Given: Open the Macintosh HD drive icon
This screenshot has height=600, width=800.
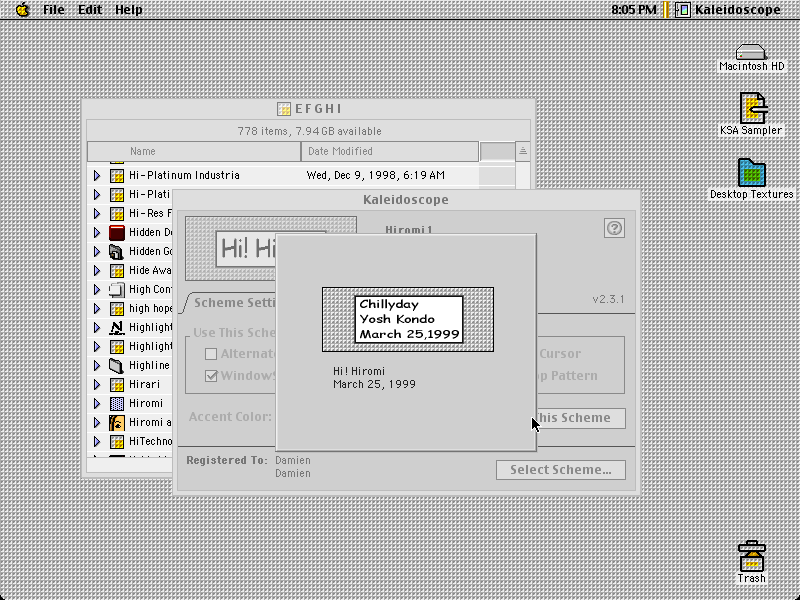Looking at the screenshot, I should [x=751, y=52].
